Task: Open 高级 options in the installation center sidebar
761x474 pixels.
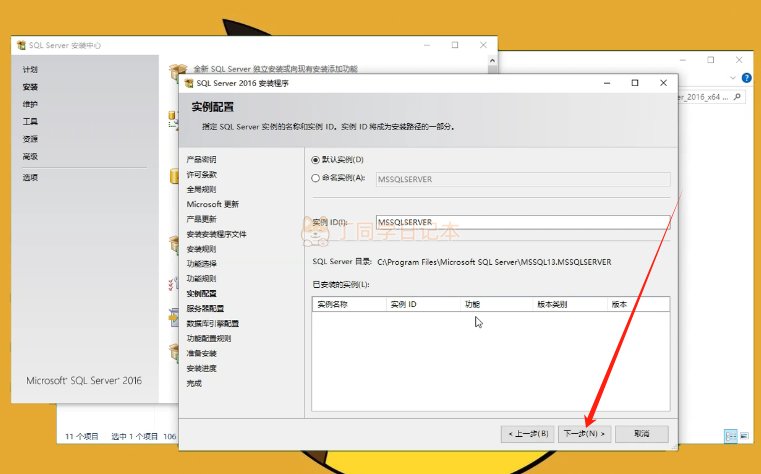Action: pyautogui.click(x=30, y=156)
